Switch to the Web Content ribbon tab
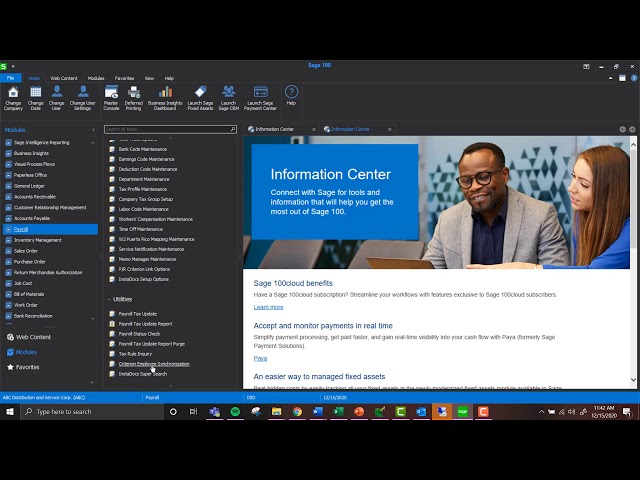Viewport: 640px width, 480px height. (64, 78)
